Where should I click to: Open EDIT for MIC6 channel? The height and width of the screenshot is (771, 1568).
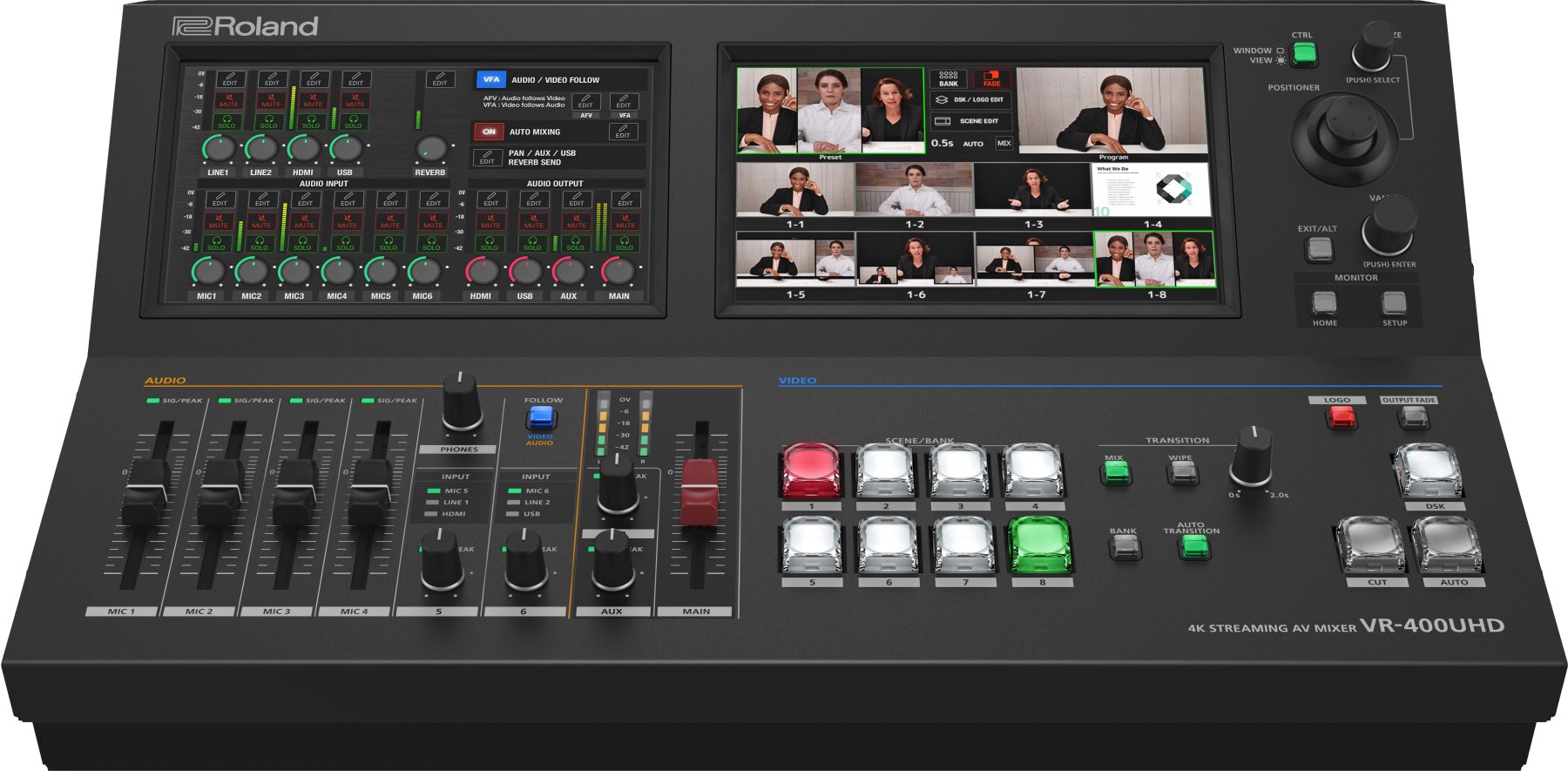[x=433, y=200]
